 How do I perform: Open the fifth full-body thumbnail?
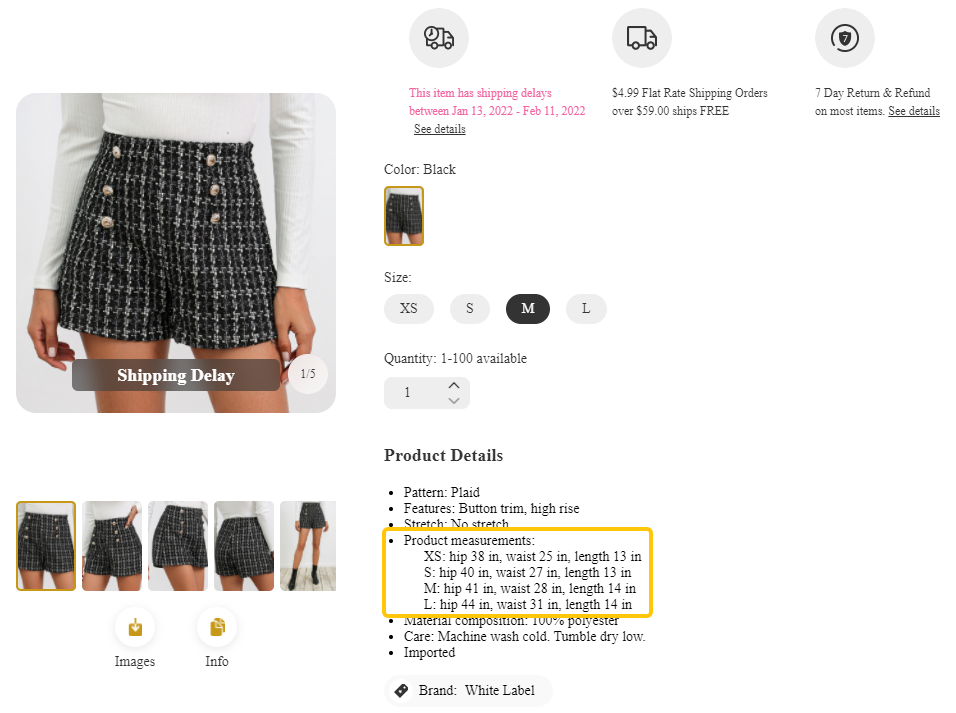[x=307, y=546]
